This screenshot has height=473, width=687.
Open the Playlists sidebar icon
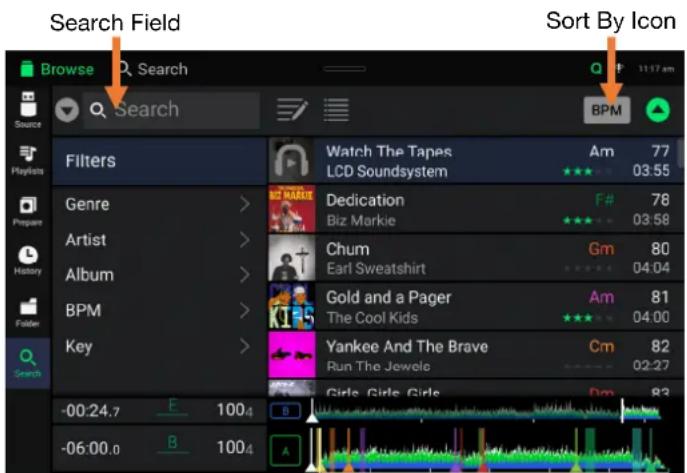(28, 160)
